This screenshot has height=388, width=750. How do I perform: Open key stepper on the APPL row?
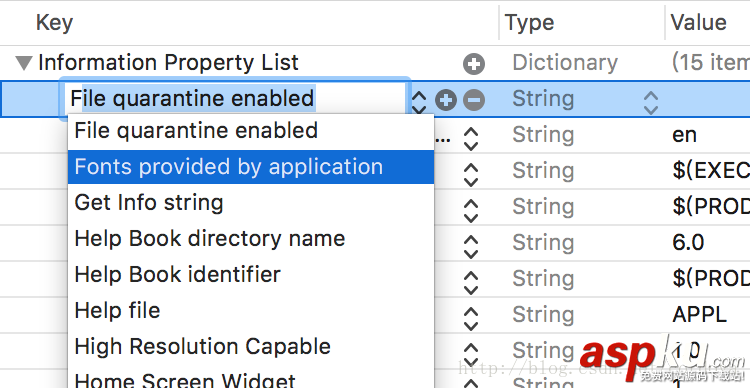(471, 318)
